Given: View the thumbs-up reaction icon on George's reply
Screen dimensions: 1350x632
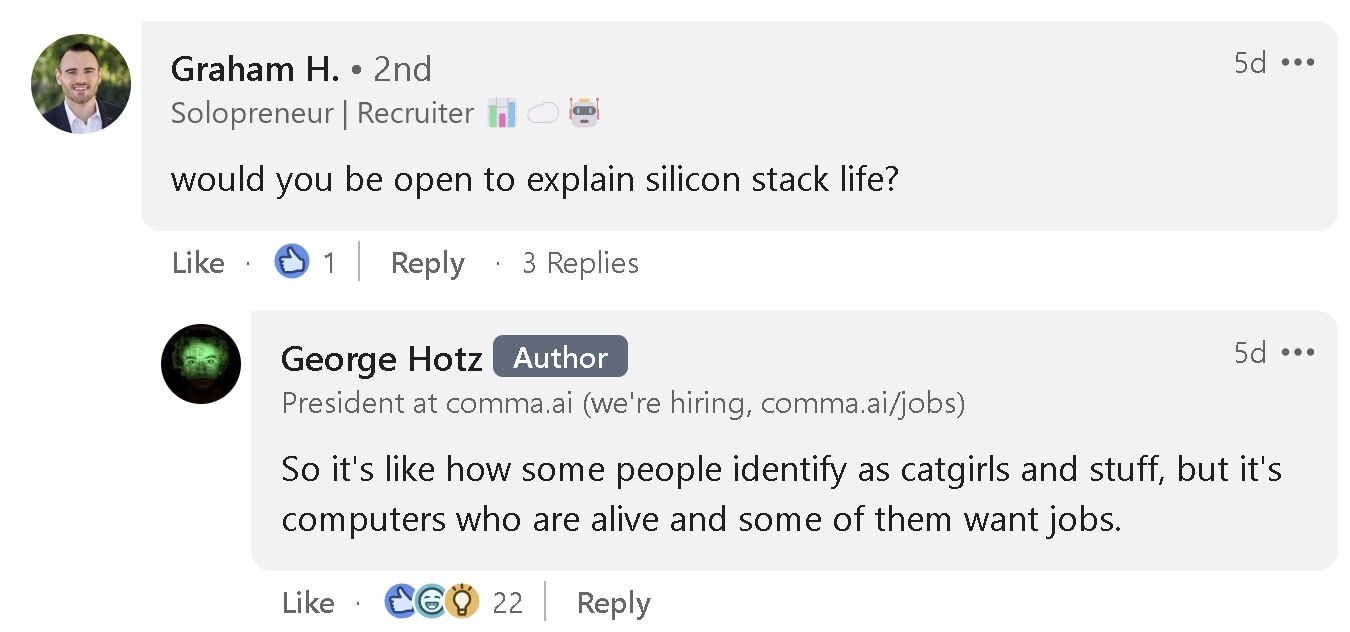Looking at the screenshot, I should click(400, 601).
